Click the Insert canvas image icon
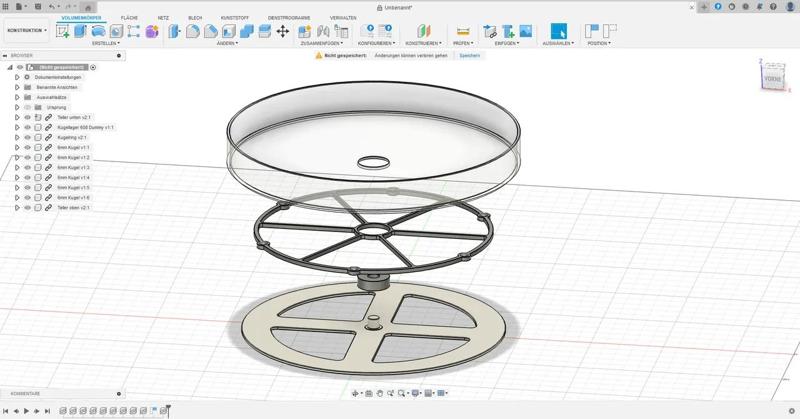 pyautogui.click(x=526, y=31)
